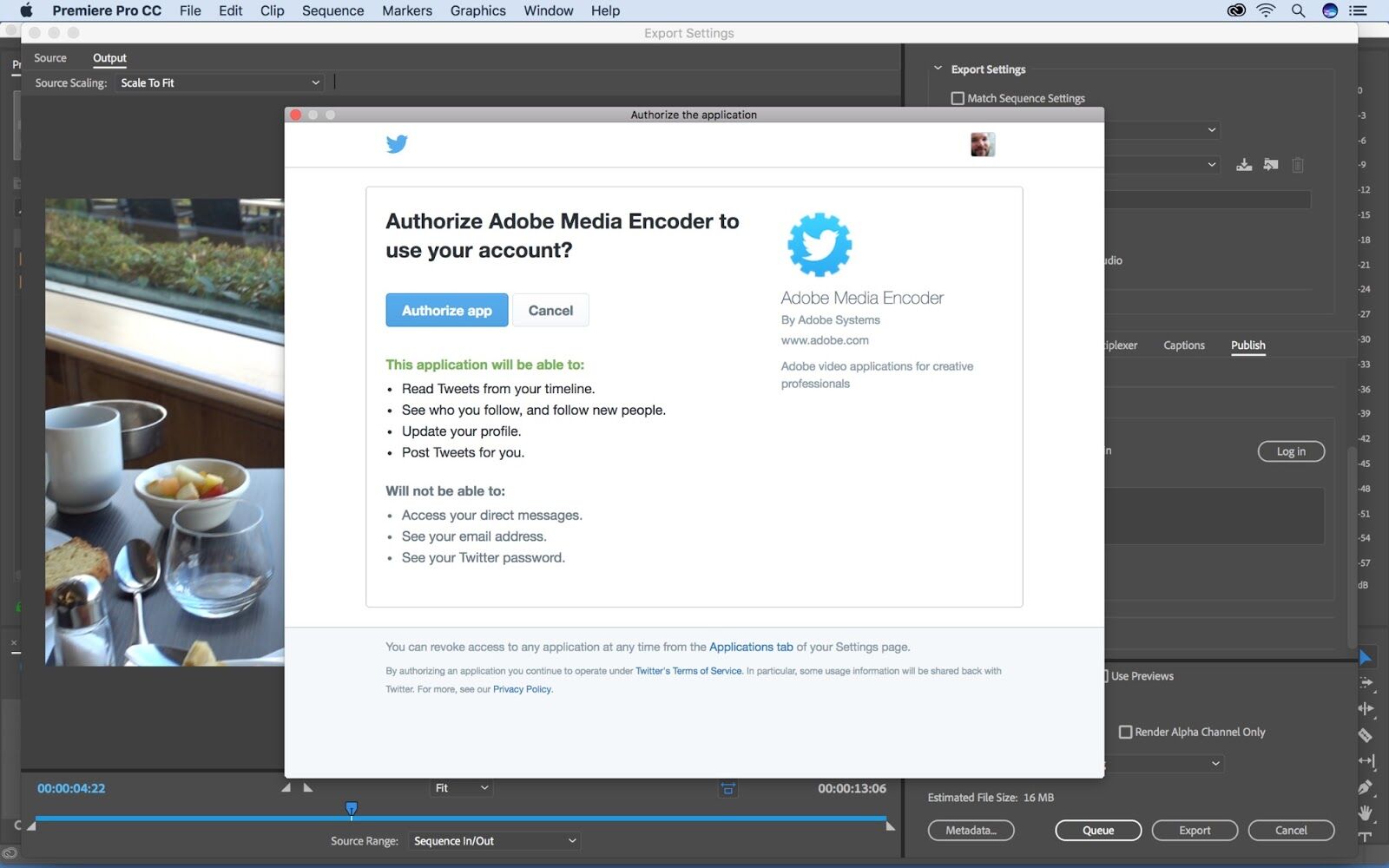Click the Save Preset icon in Export Settings
The image size is (1389, 868).
(1244, 165)
